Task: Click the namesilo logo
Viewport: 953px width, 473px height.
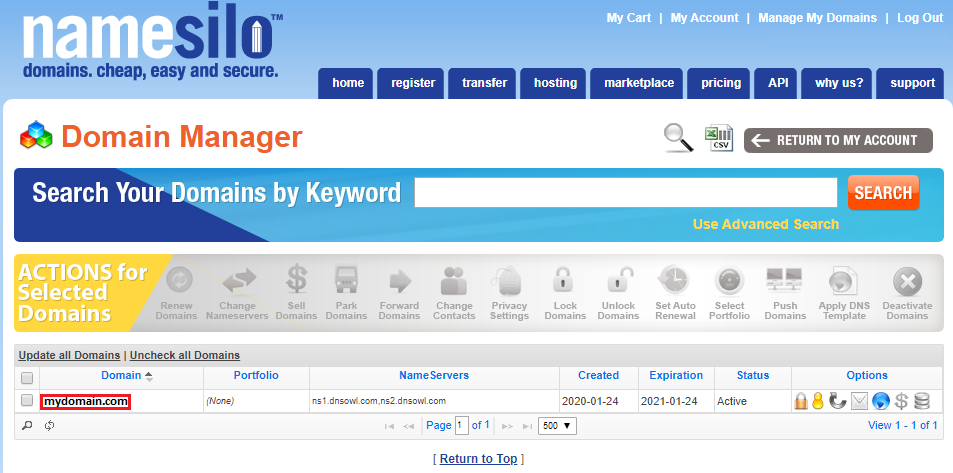Action: point(152,43)
